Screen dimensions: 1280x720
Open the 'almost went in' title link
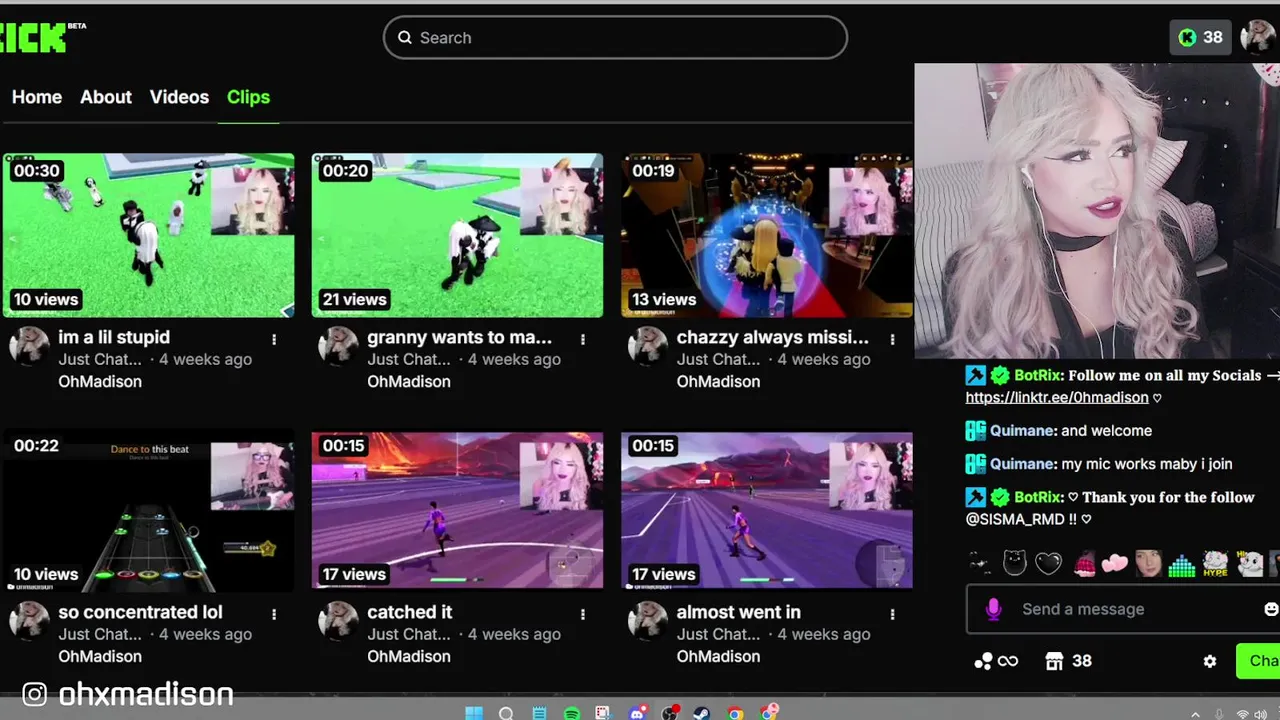click(739, 612)
